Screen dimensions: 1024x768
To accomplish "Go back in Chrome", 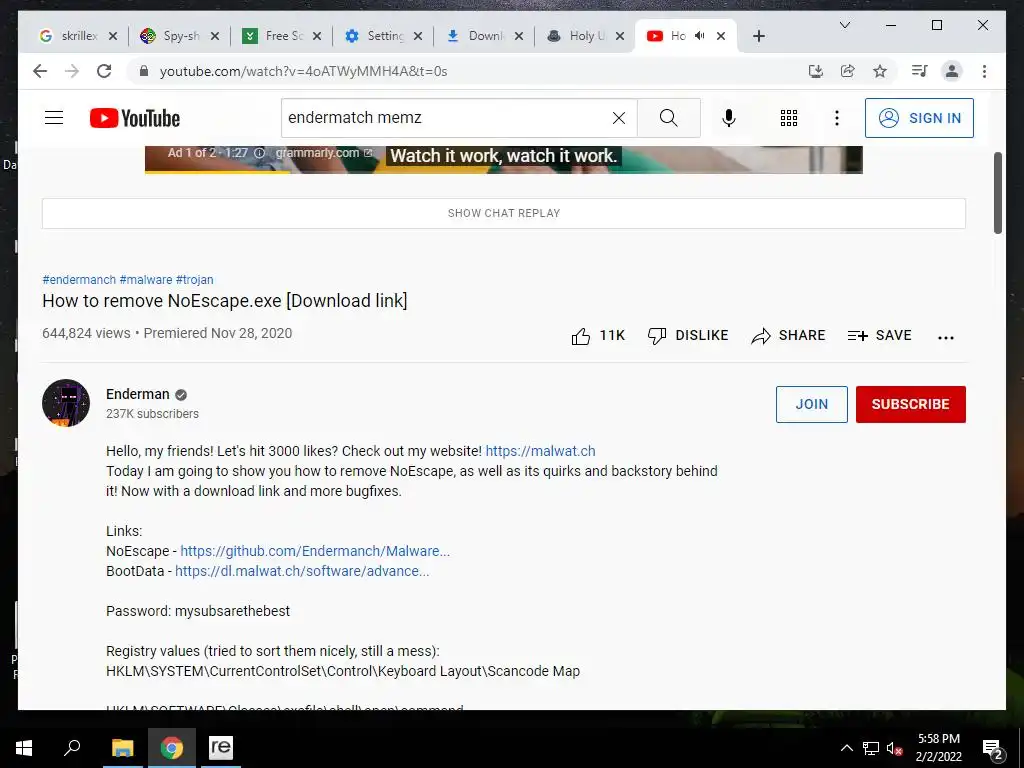I will (x=40, y=71).
